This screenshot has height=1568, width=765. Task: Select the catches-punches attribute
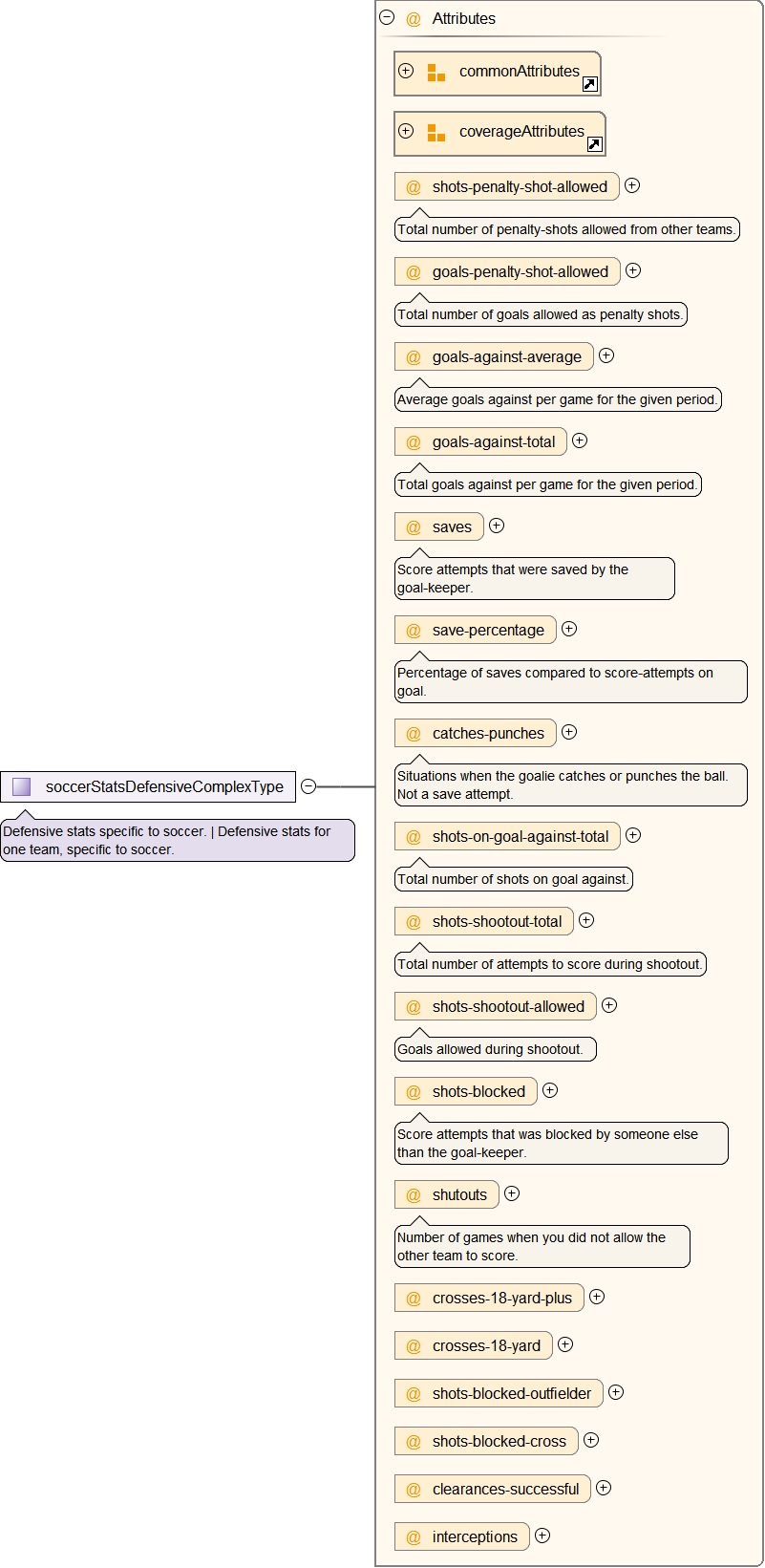click(487, 734)
